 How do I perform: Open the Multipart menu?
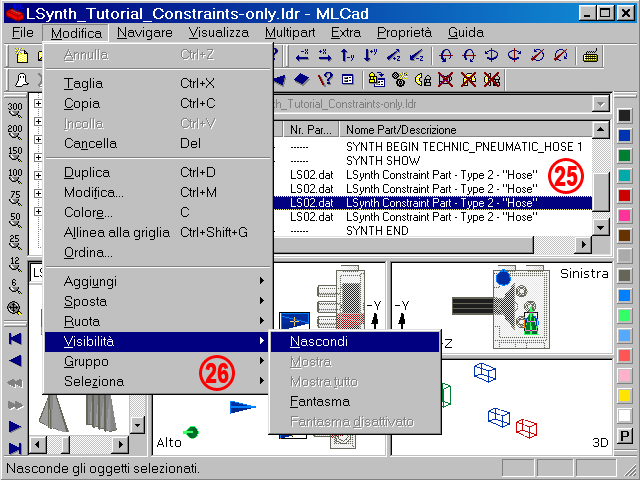point(290,33)
